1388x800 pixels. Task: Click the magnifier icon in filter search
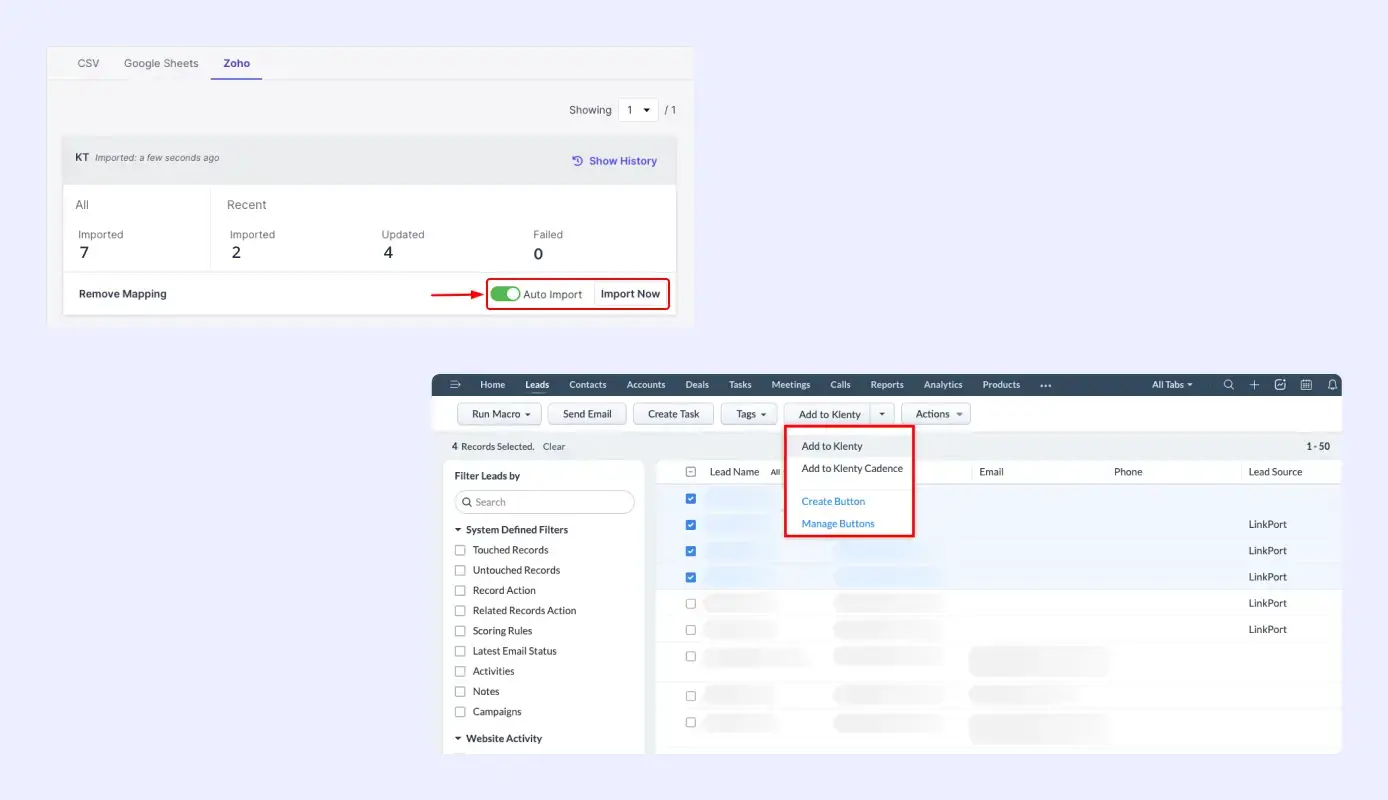pyautogui.click(x=467, y=502)
